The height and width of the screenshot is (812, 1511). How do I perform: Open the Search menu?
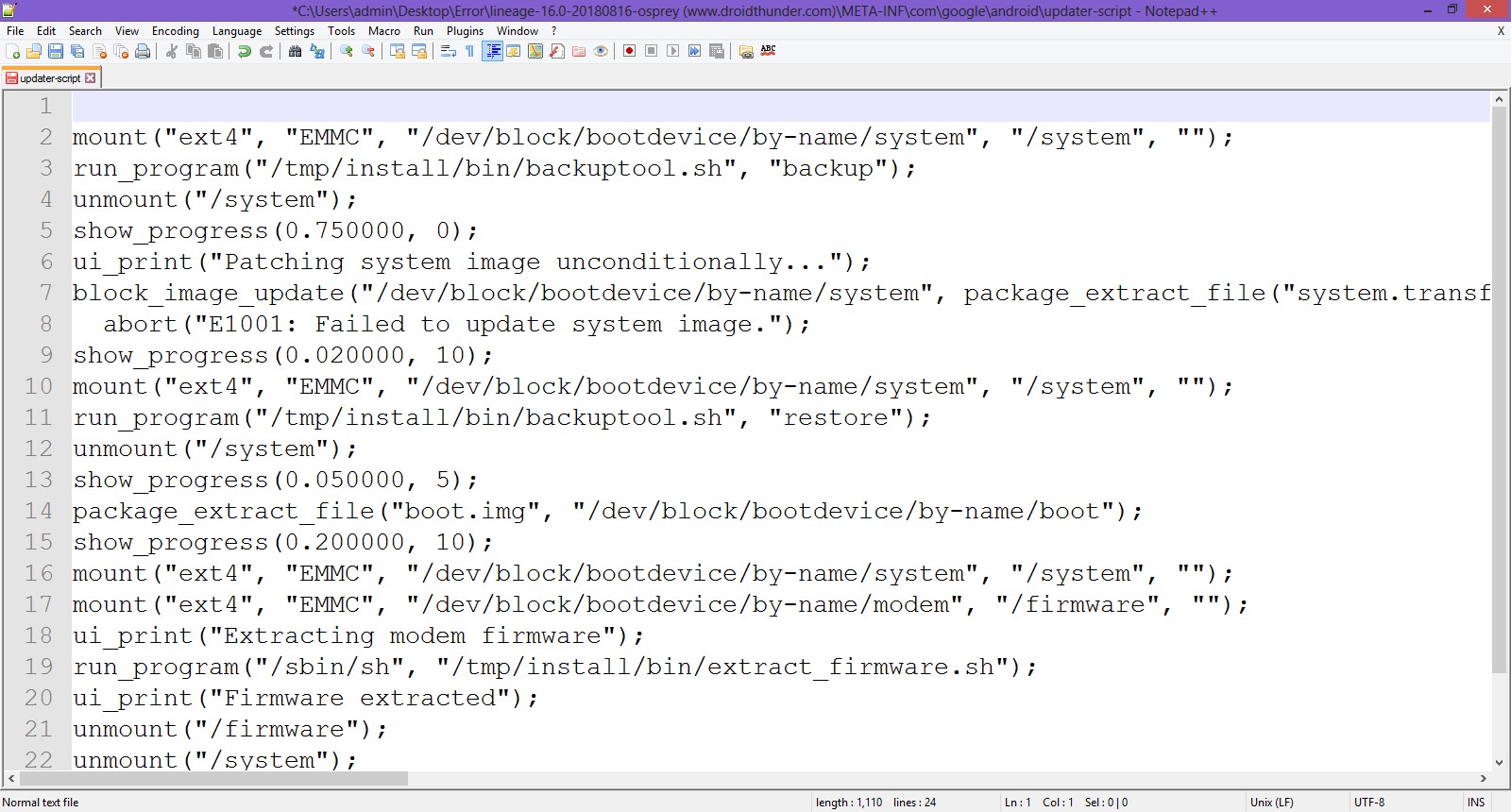coord(85,31)
